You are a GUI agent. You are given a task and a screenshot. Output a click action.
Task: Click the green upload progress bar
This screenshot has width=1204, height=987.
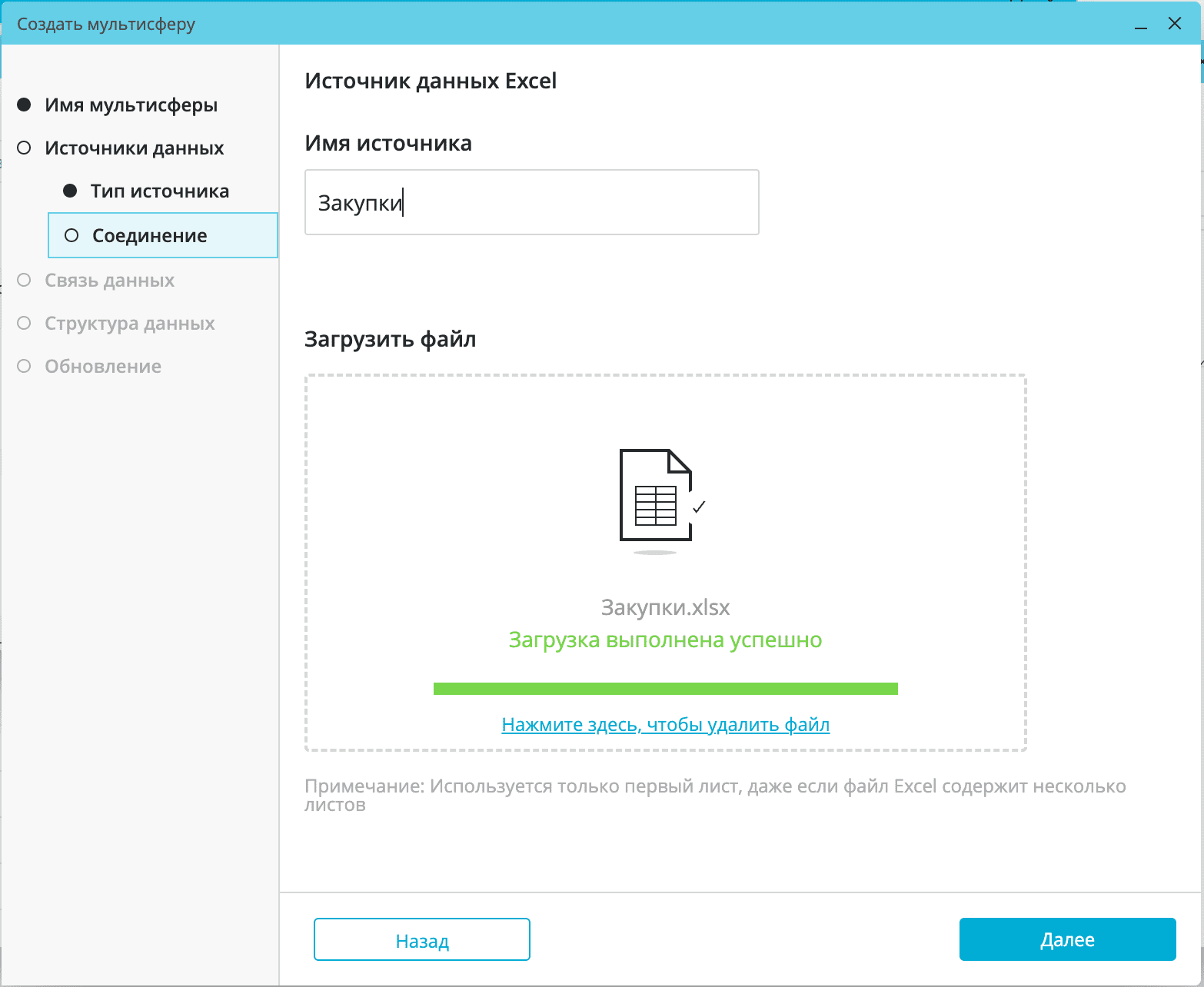click(665, 688)
